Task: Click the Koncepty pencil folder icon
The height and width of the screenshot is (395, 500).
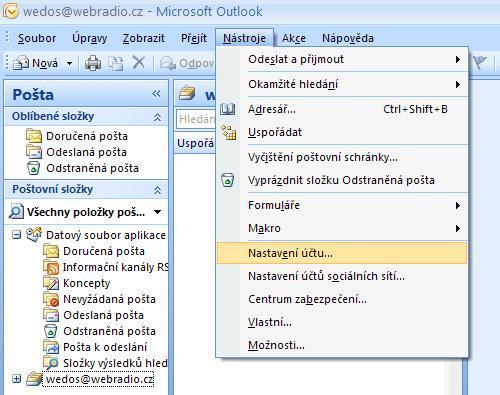Action: [51, 283]
